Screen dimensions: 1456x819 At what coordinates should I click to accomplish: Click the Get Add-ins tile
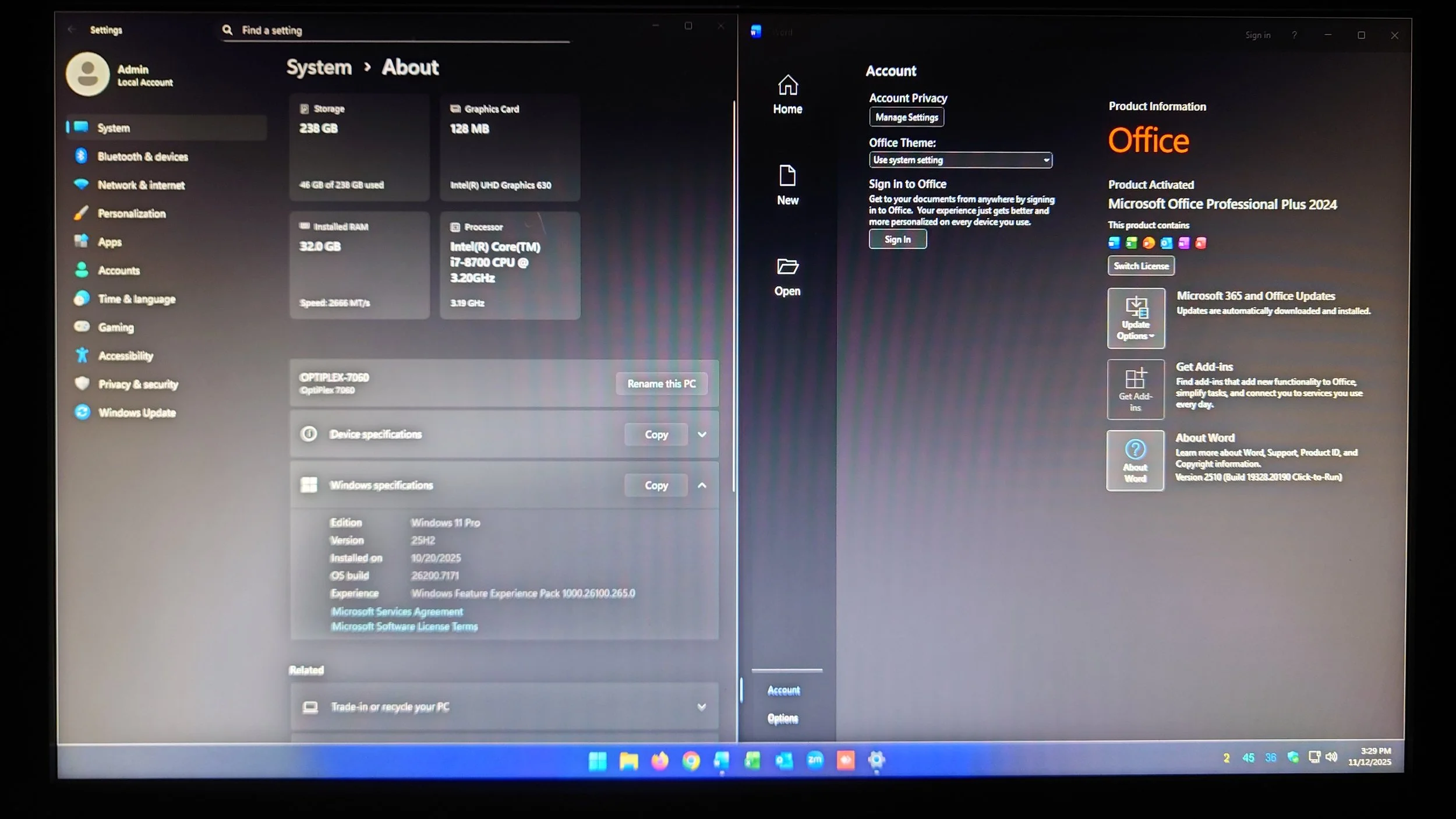1135,389
